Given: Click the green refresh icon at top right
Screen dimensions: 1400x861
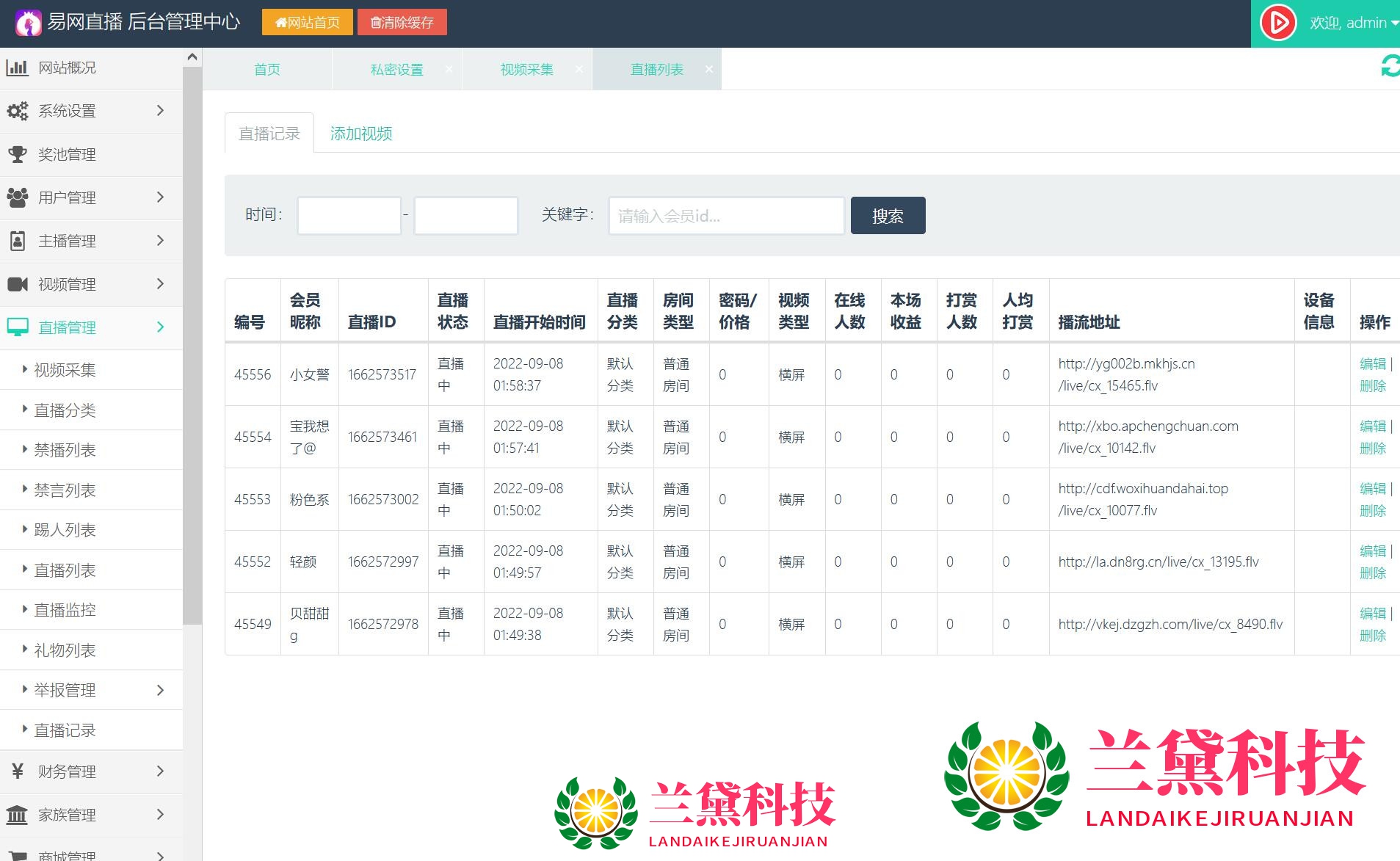Looking at the screenshot, I should pyautogui.click(x=1390, y=67).
